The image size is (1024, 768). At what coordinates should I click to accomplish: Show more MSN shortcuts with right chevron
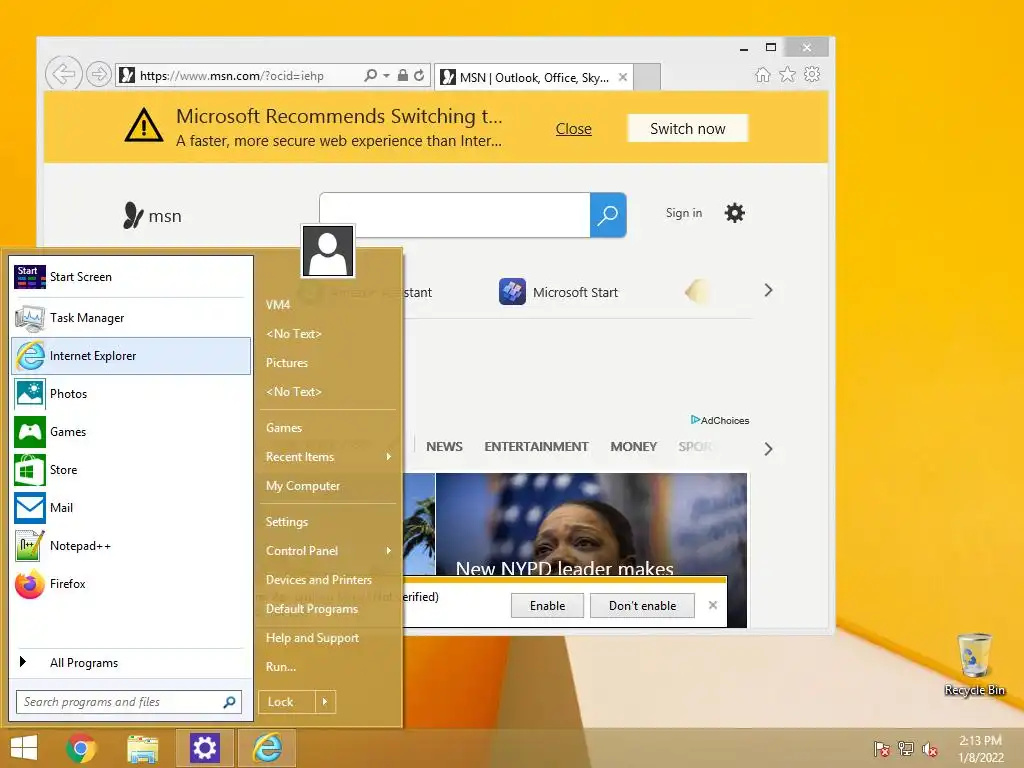click(x=769, y=291)
